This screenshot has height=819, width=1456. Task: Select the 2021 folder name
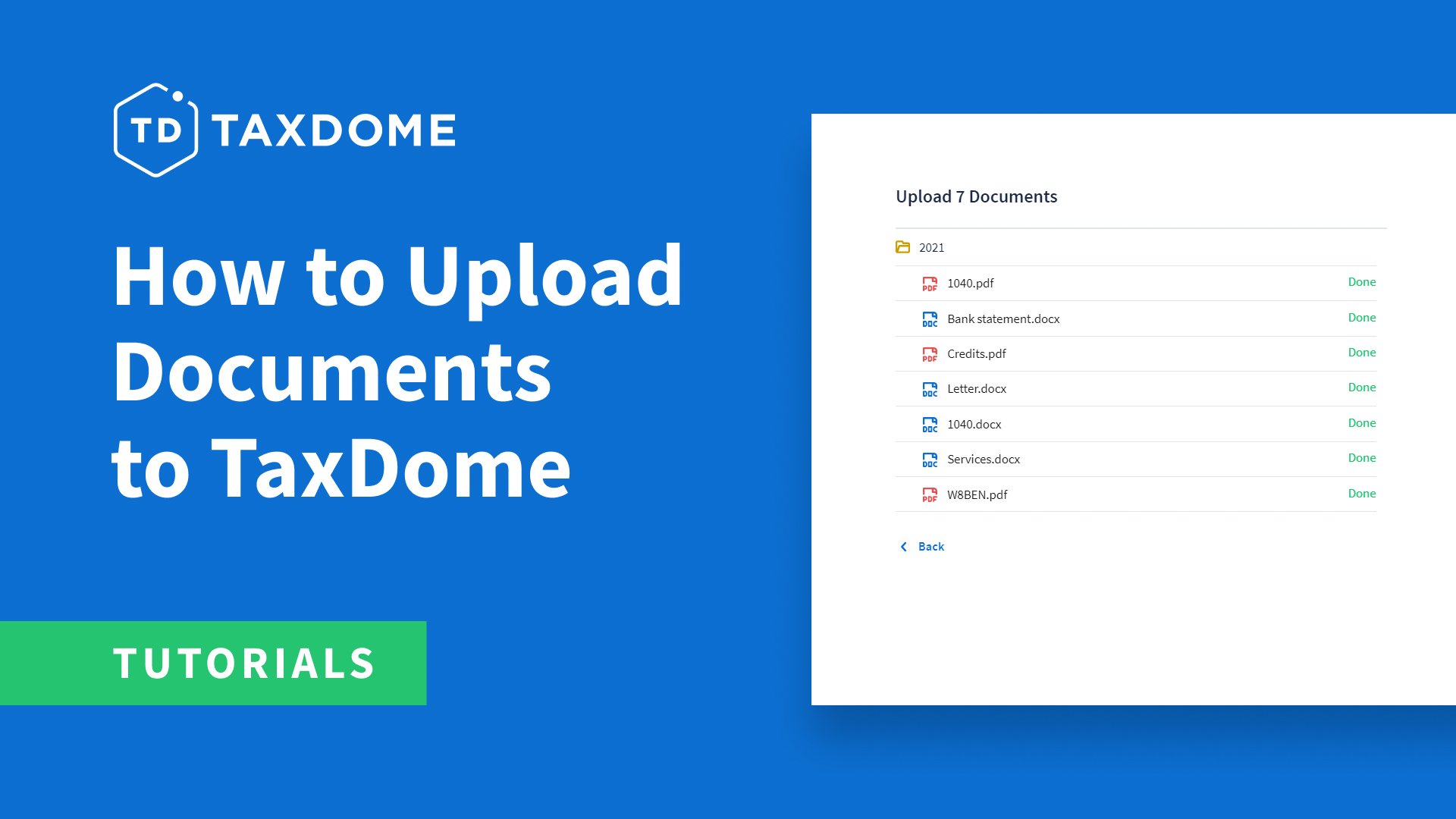pyautogui.click(x=932, y=248)
